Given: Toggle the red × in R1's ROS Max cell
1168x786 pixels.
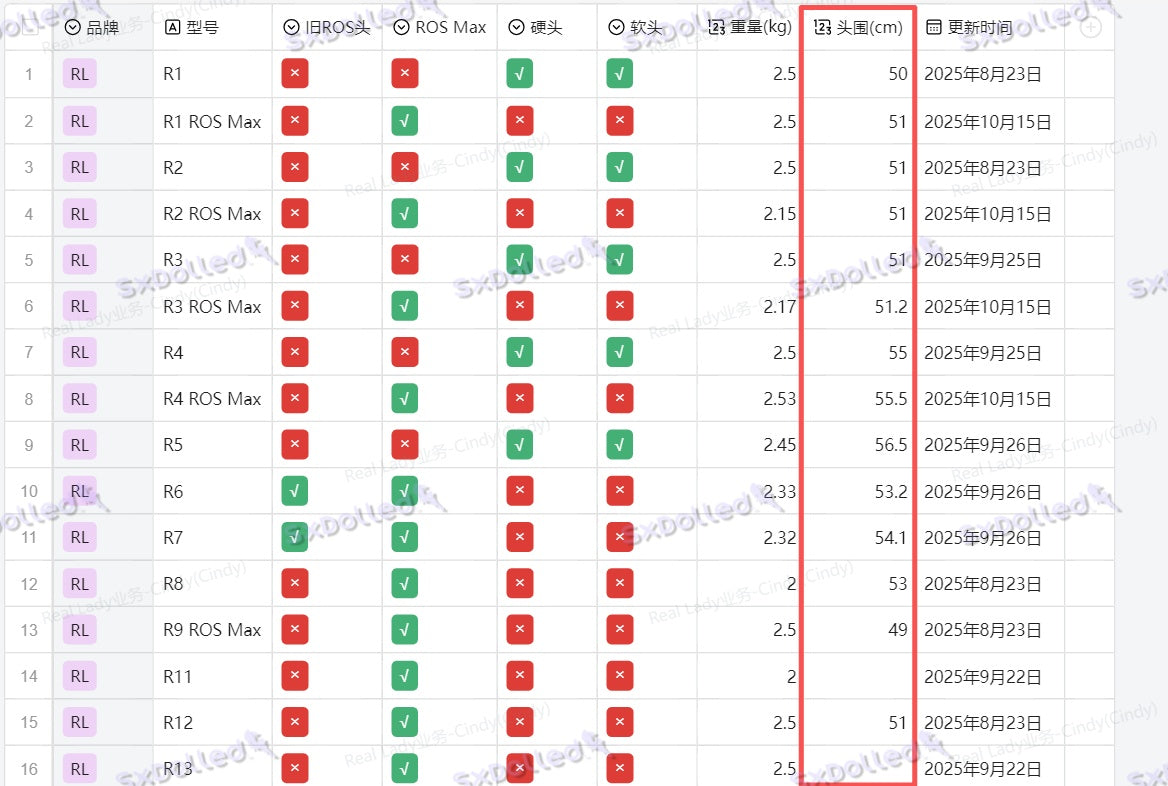Looking at the screenshot, I should point(404,74).
